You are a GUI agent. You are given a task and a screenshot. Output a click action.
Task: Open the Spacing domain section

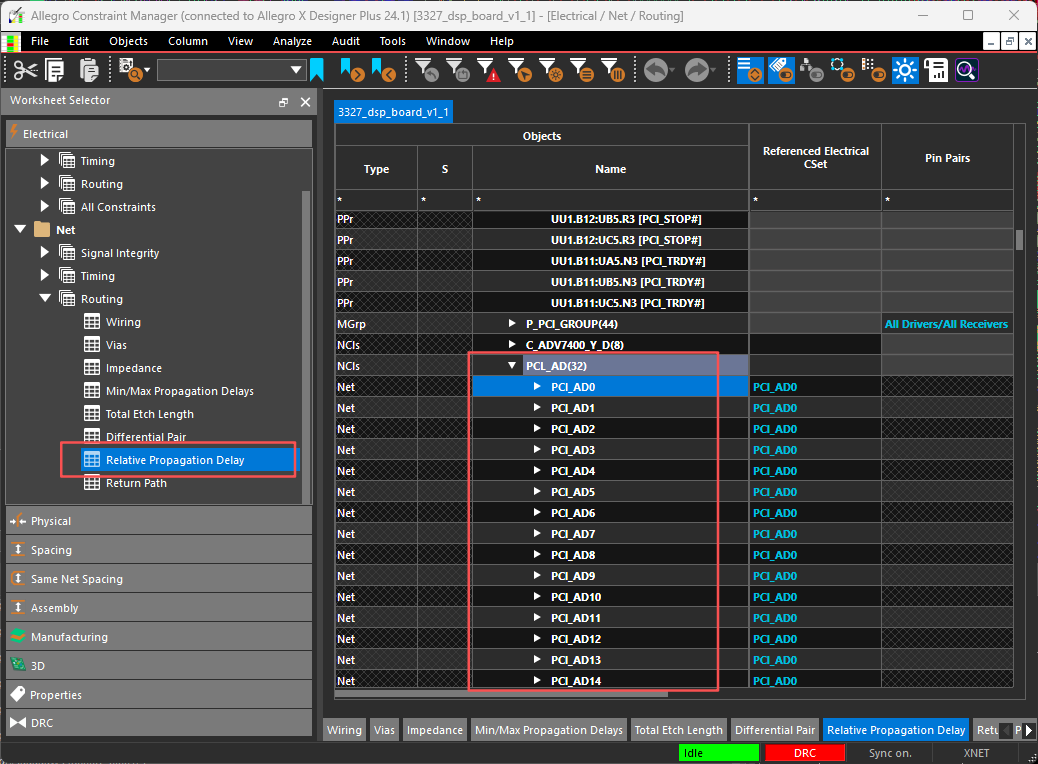click(51, 550)
